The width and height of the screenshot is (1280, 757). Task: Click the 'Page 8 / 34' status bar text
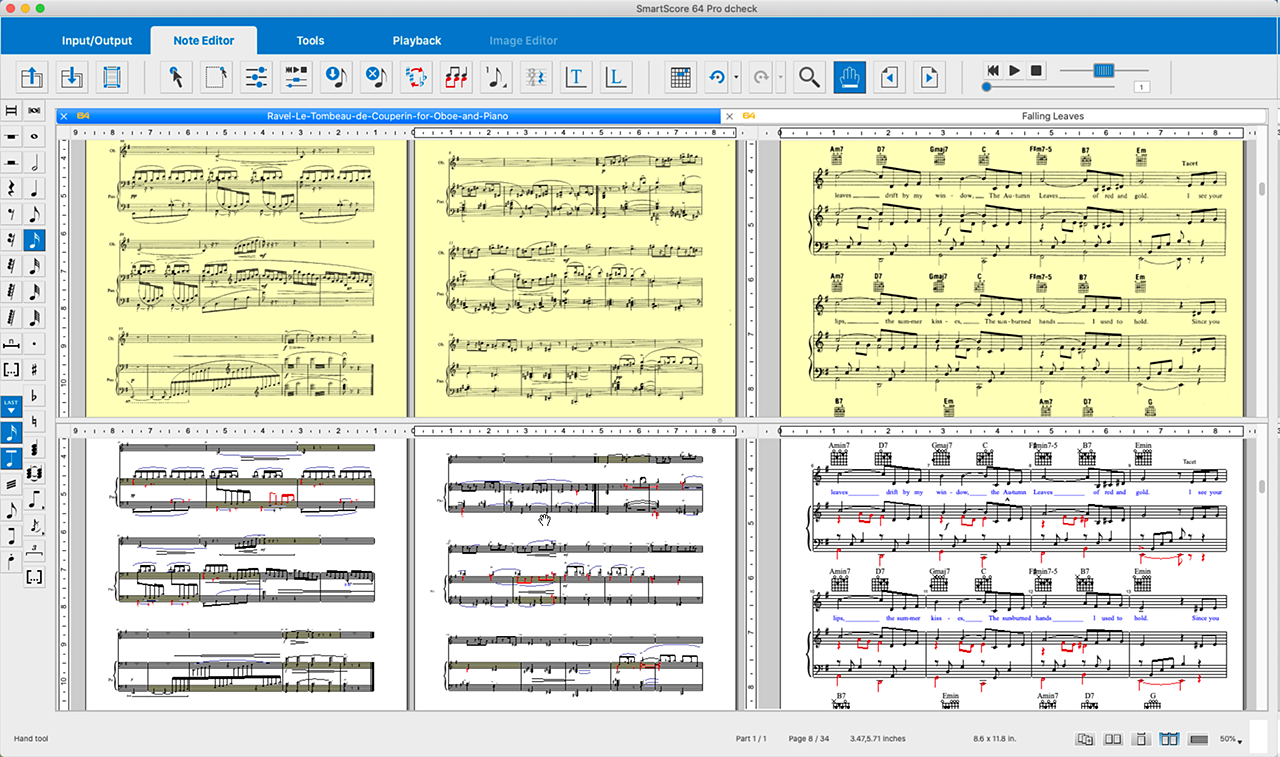809,739
